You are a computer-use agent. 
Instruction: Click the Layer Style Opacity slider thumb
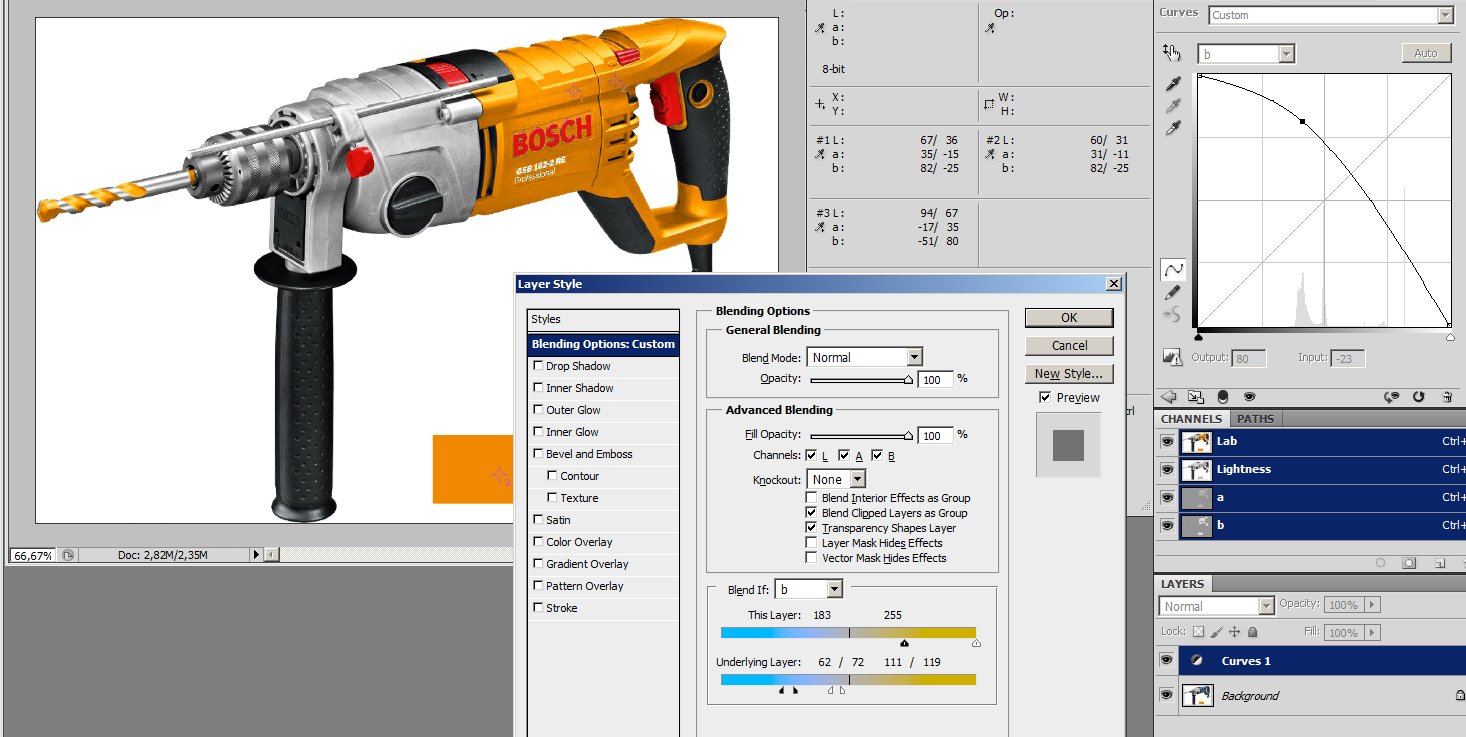point(909,380)
